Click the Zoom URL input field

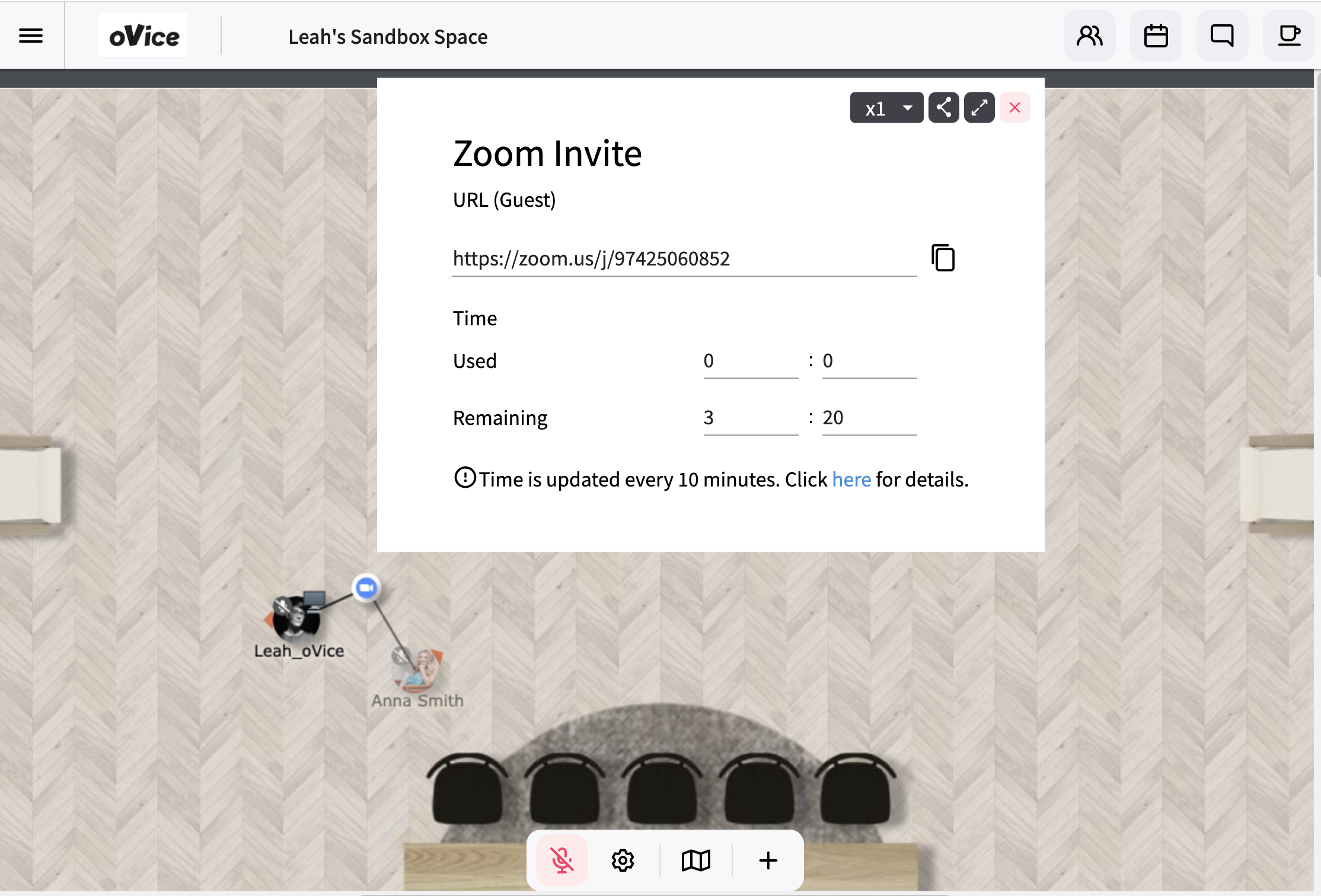(x=684, y=259)
